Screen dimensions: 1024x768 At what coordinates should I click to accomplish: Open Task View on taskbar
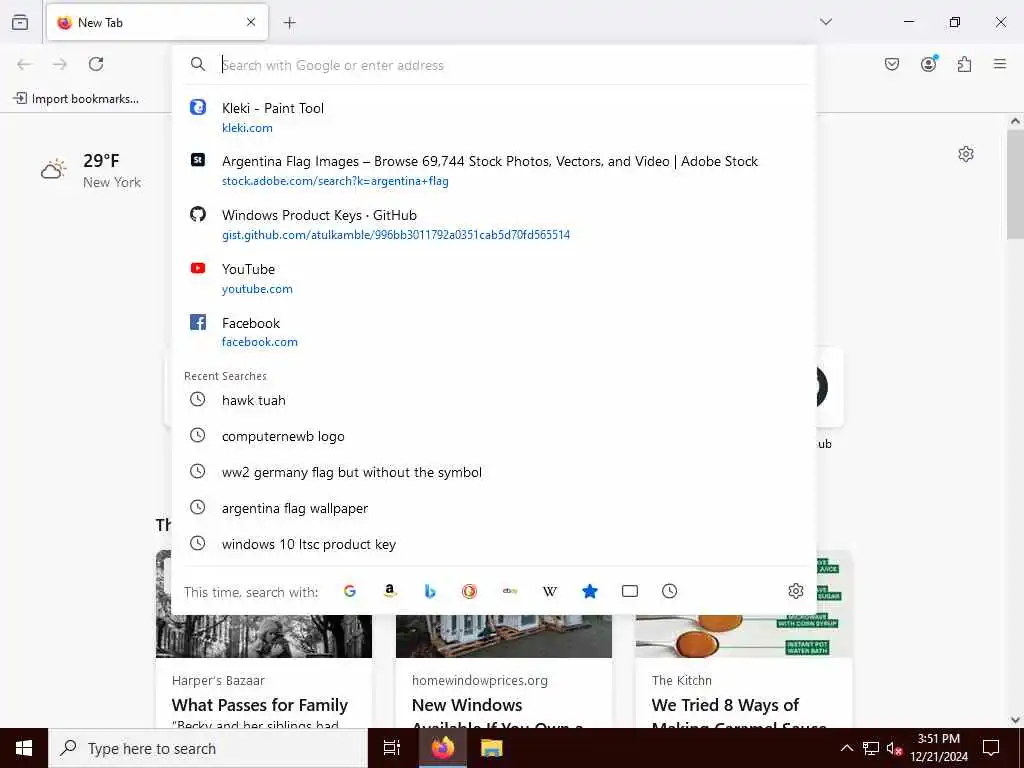pos(392,748)
